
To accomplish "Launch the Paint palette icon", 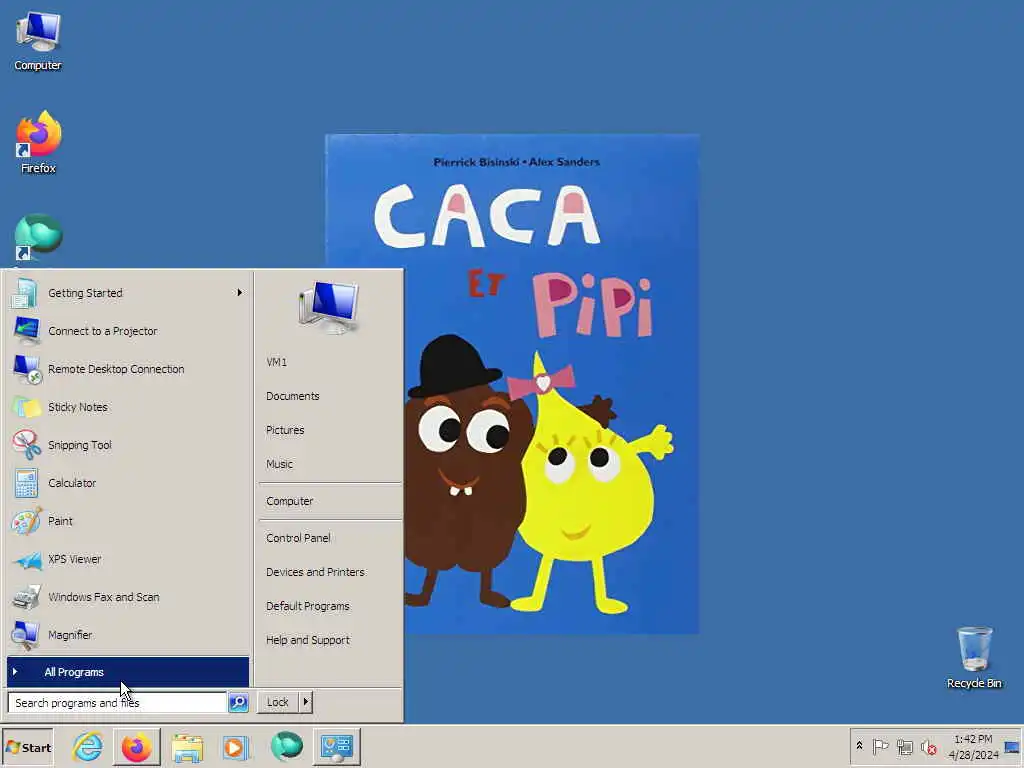I will click(26, 521).
